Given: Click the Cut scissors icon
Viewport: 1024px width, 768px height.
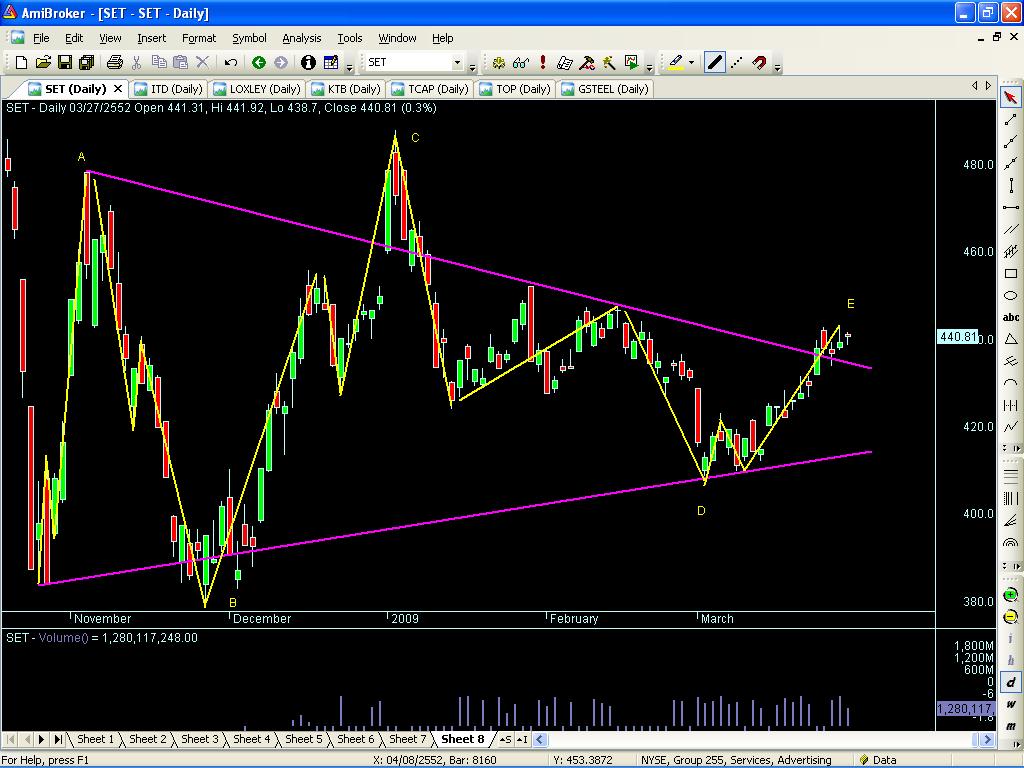Looking at the screenshot, I should [x=136, y=63].
